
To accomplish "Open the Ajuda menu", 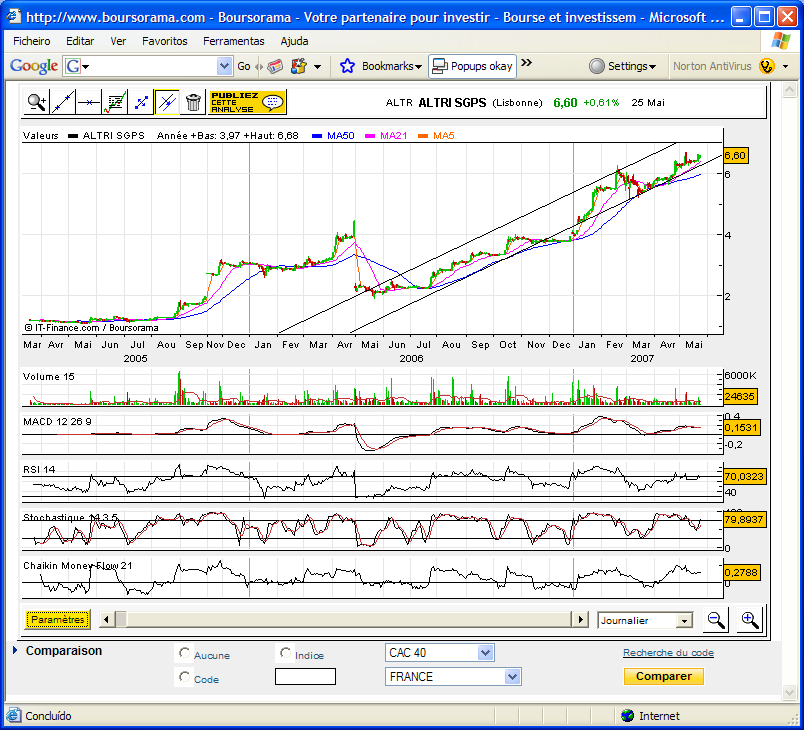I will [294, 41].
